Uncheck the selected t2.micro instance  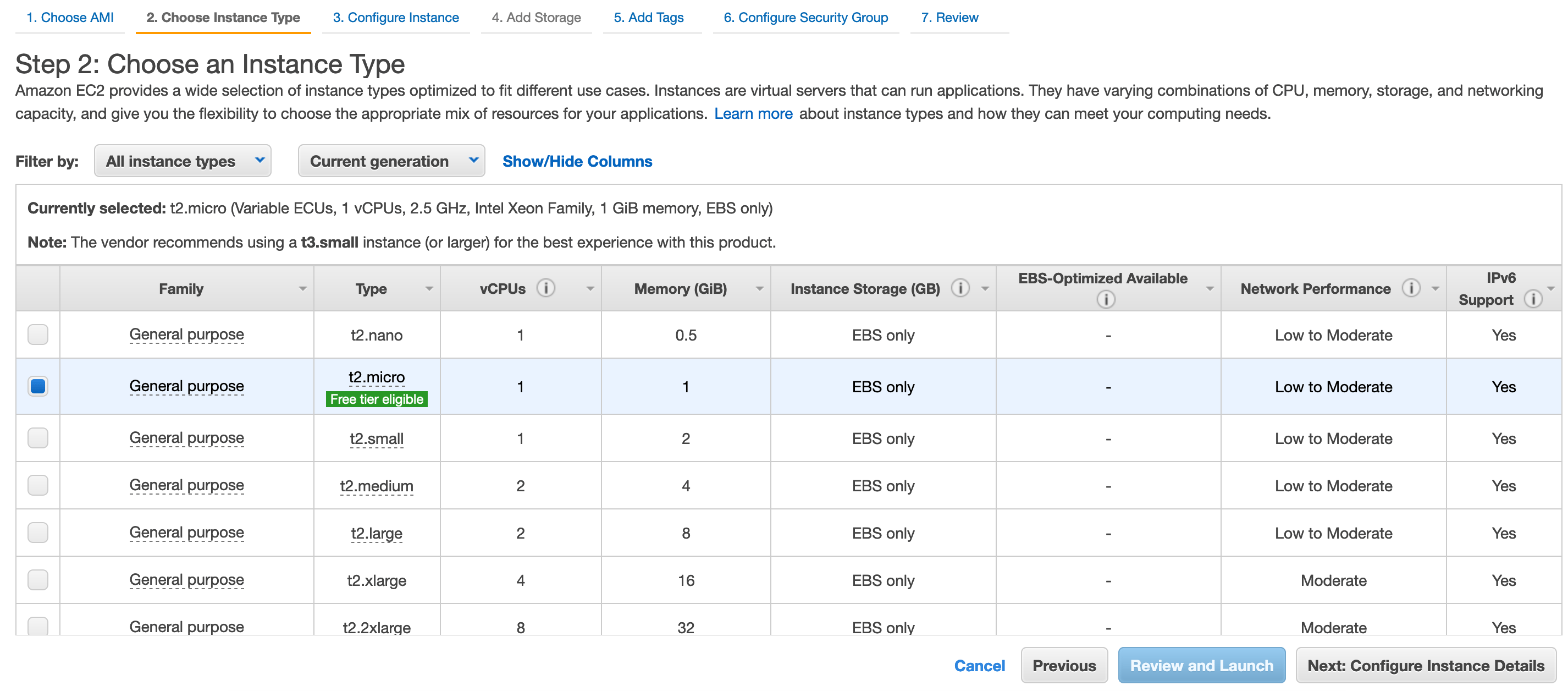[x=37, y=386]
